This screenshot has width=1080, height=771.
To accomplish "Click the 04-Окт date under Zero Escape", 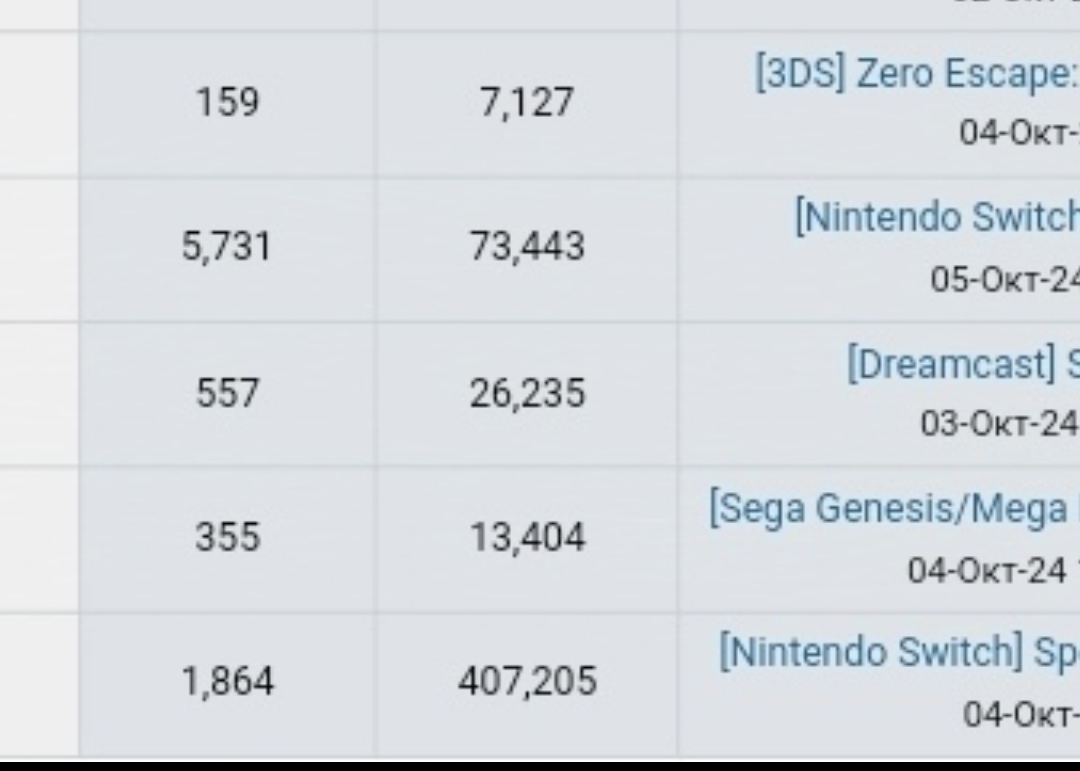I will pos(1019,132).
